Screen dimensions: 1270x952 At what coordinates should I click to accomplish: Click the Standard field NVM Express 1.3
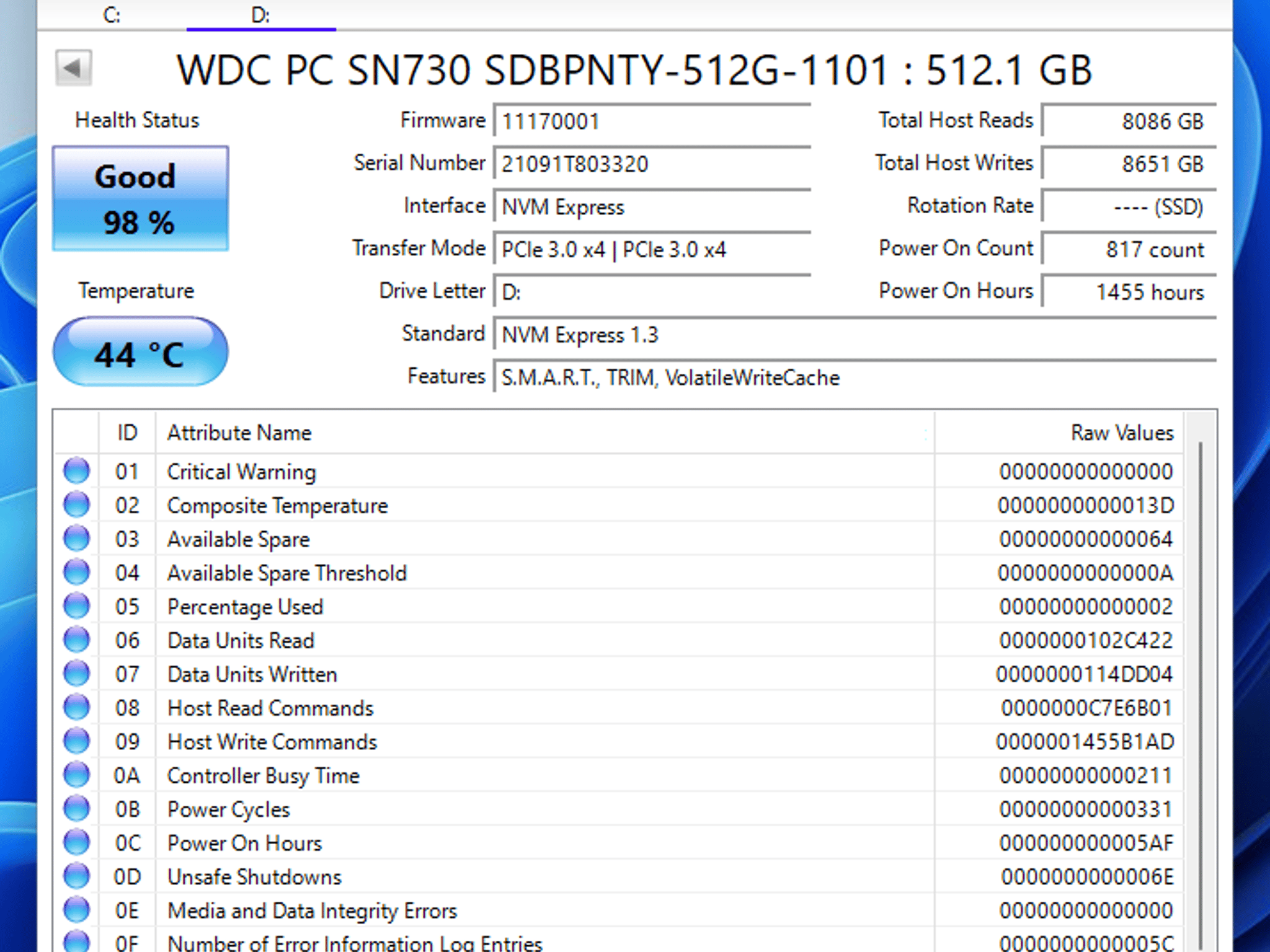[x=855, y=335]
